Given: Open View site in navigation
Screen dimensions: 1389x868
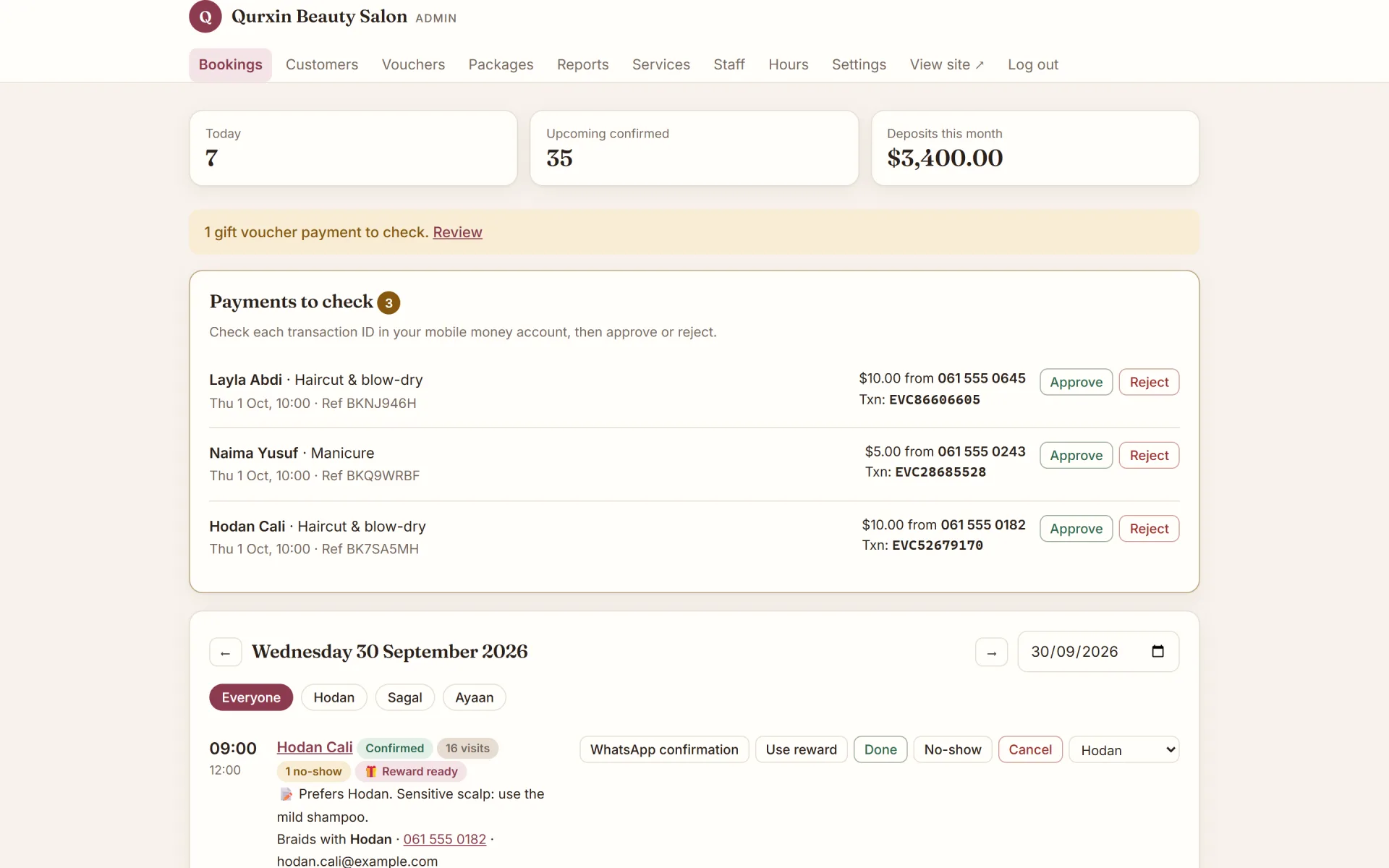Looking at the screenshot, I should [x=946, y=64].
